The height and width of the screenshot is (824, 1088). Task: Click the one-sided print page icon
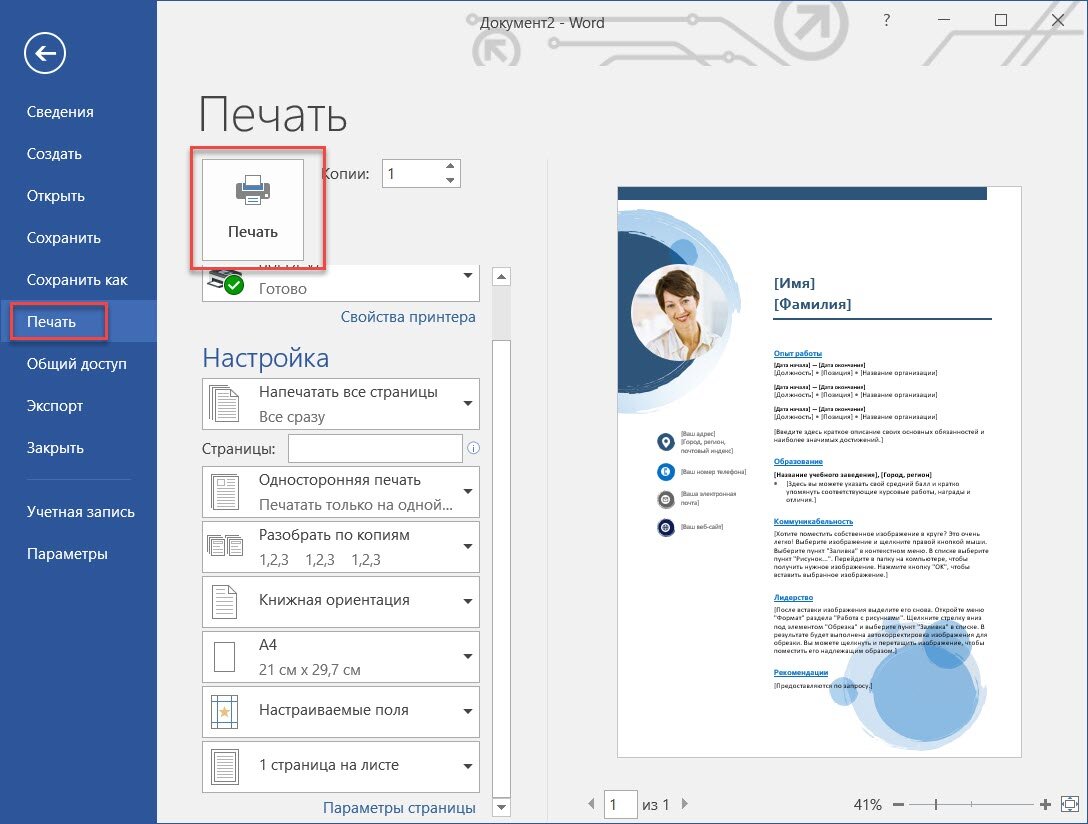coord(224,492)
